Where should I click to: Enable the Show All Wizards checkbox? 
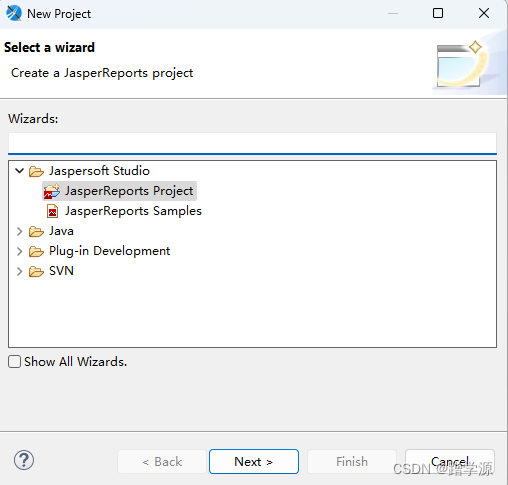coord(14,361)
